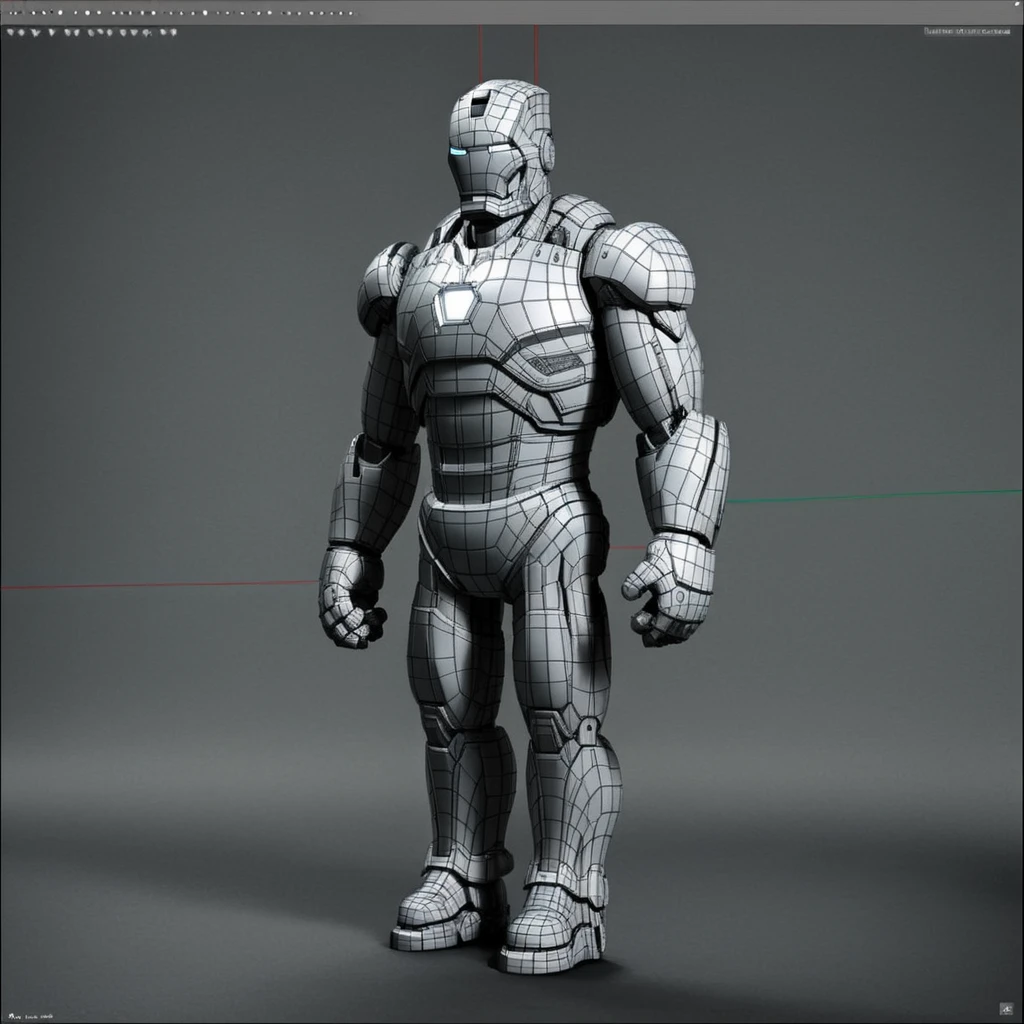Select the glowing chest reactor on the armor
This screenshot has height=1024, width=1024.
point(456,303)
